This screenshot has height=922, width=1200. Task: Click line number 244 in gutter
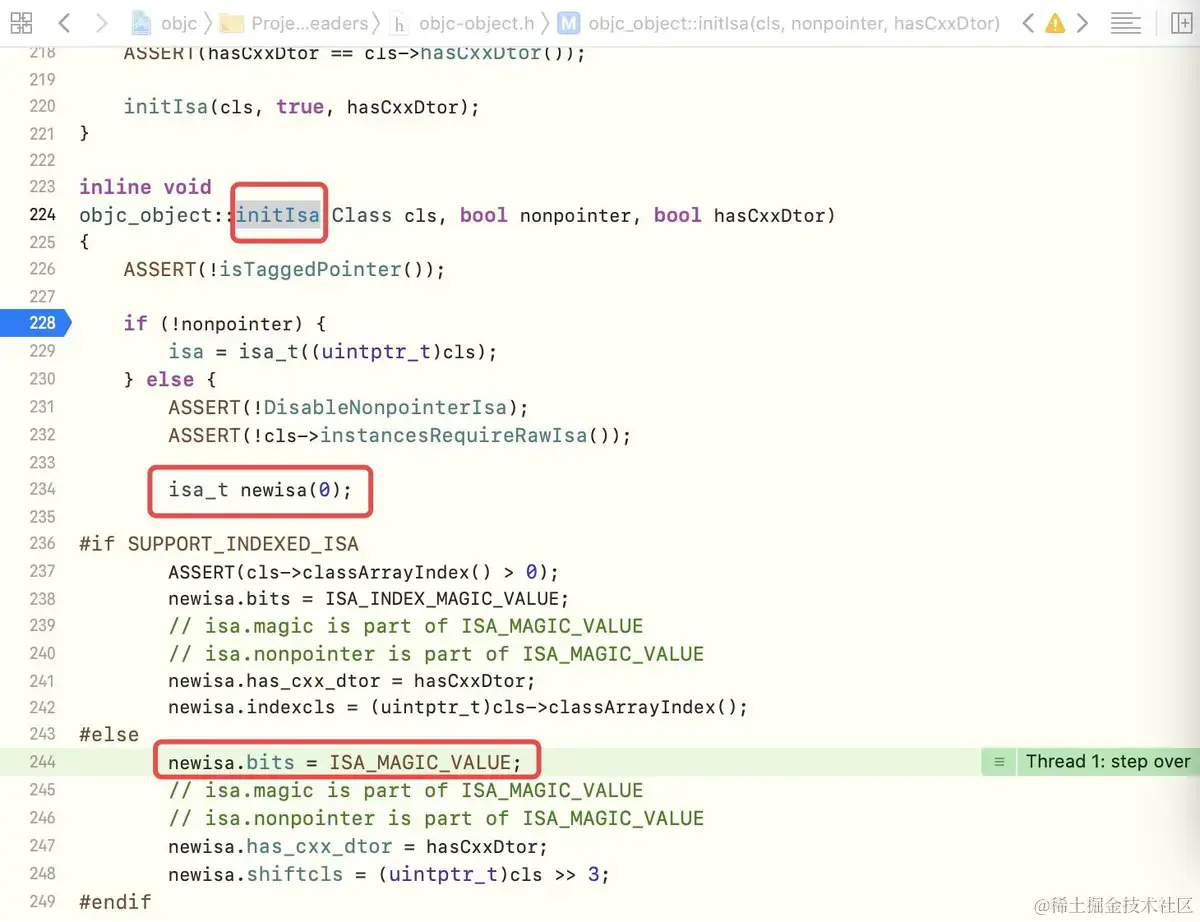(x=42, y=761)
